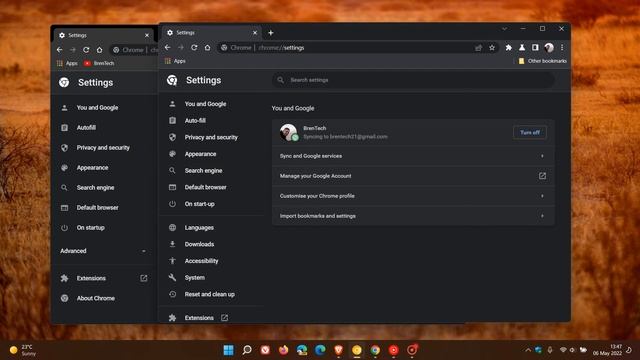Open the profile avatar in Chrome toolbar
Screen dimensions: 640x360
click(549, 48)
